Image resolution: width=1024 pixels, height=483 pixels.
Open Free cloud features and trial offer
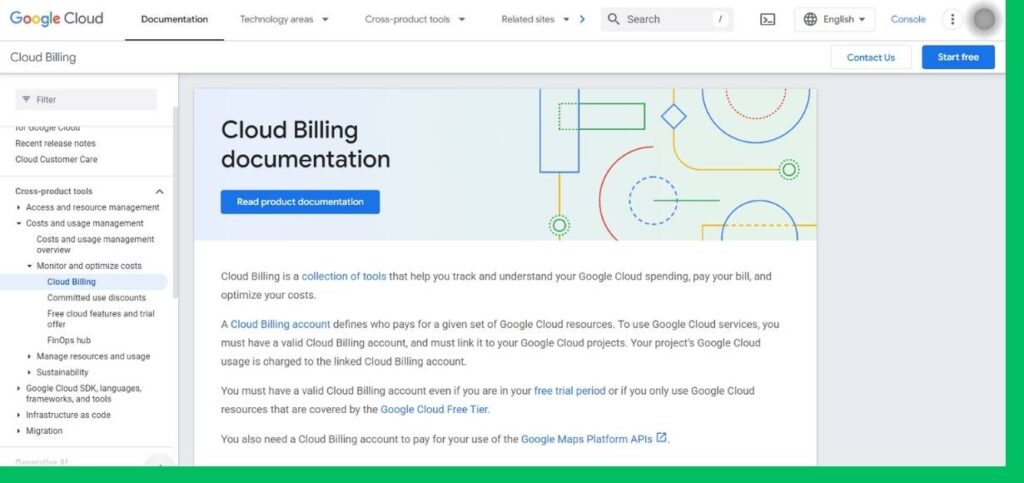(101, 319)
